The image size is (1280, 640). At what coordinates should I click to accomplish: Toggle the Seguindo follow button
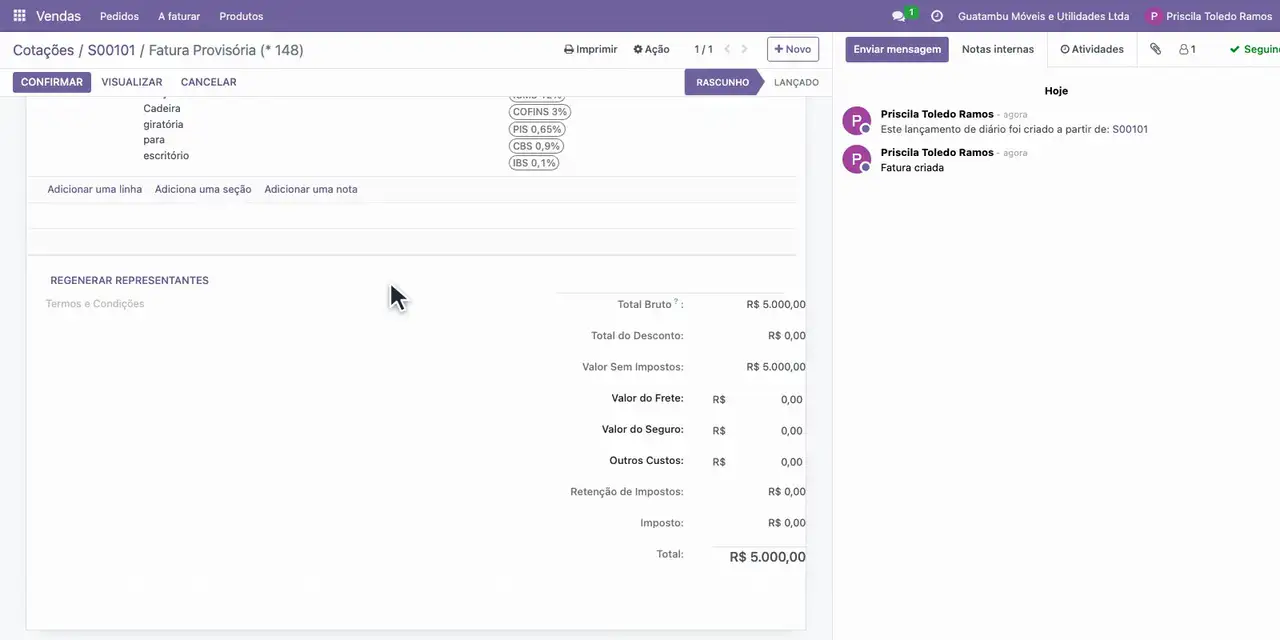(1254, 49)
